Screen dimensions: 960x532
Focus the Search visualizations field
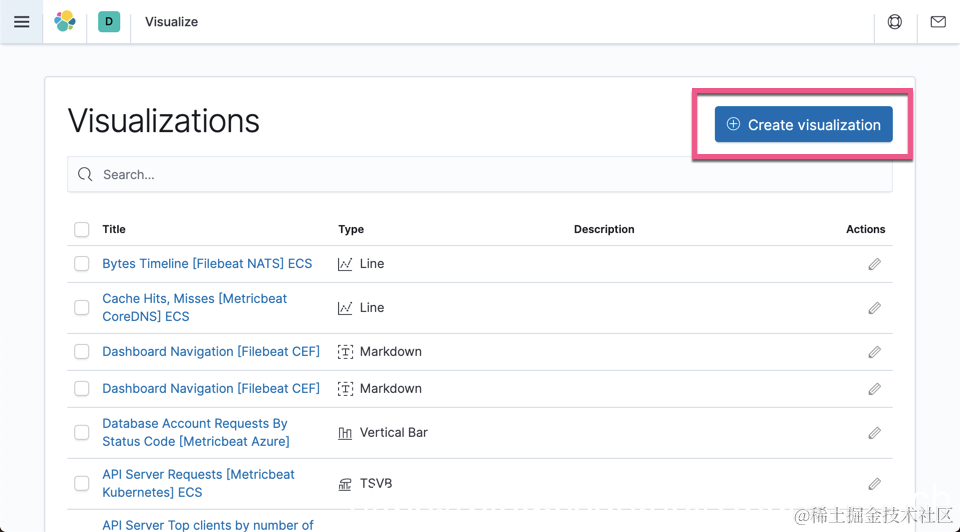[479, 174]
